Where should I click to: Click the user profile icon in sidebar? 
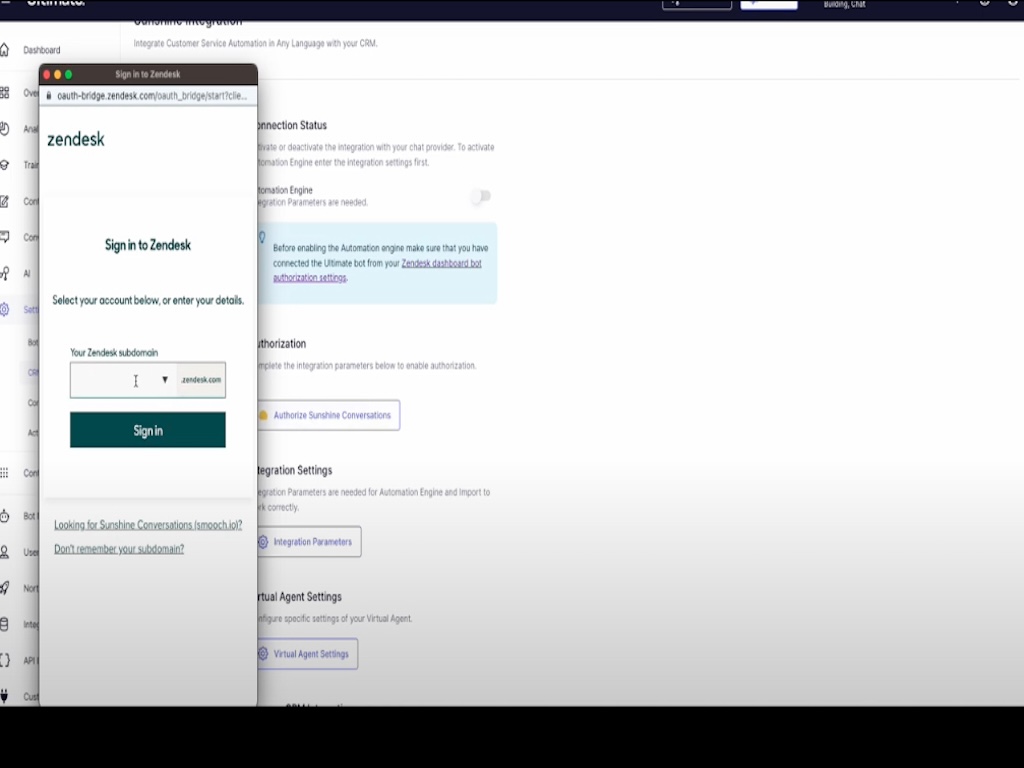[x=5, y=552]
